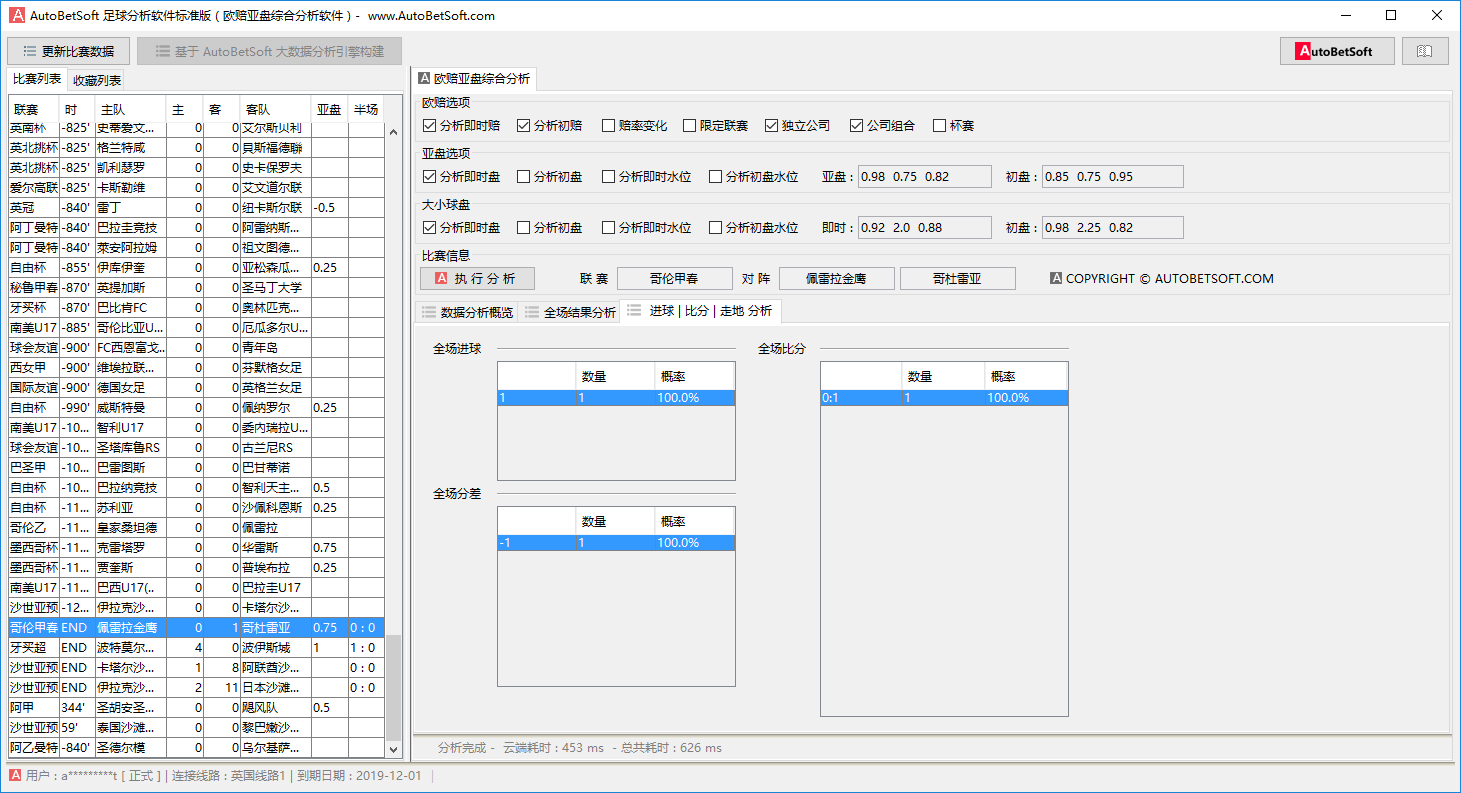Toggle 独立公司 checkbox
Image resolution: width=1461 pixels, height=793 pixels.
point(797,126)
